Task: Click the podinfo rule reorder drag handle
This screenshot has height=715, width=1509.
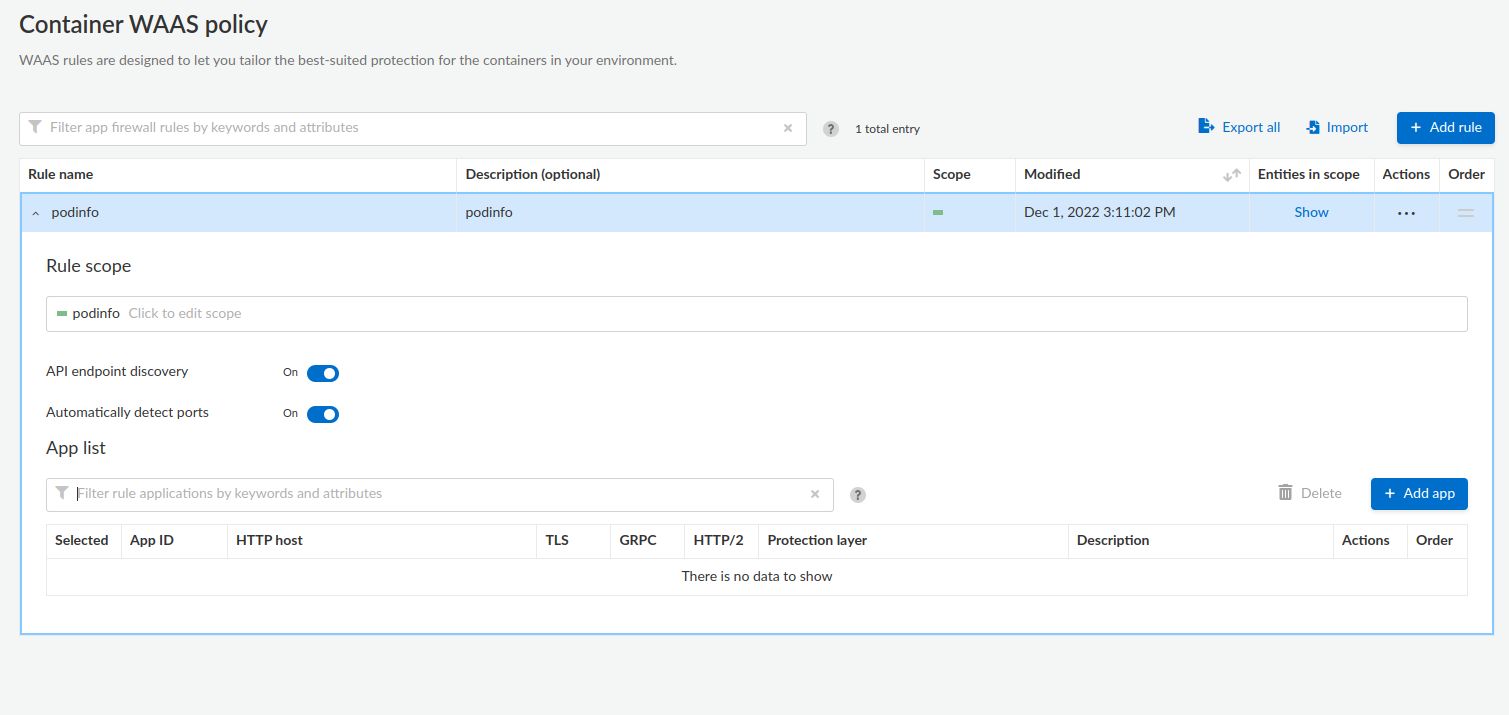Action: tap(1465, 213)
